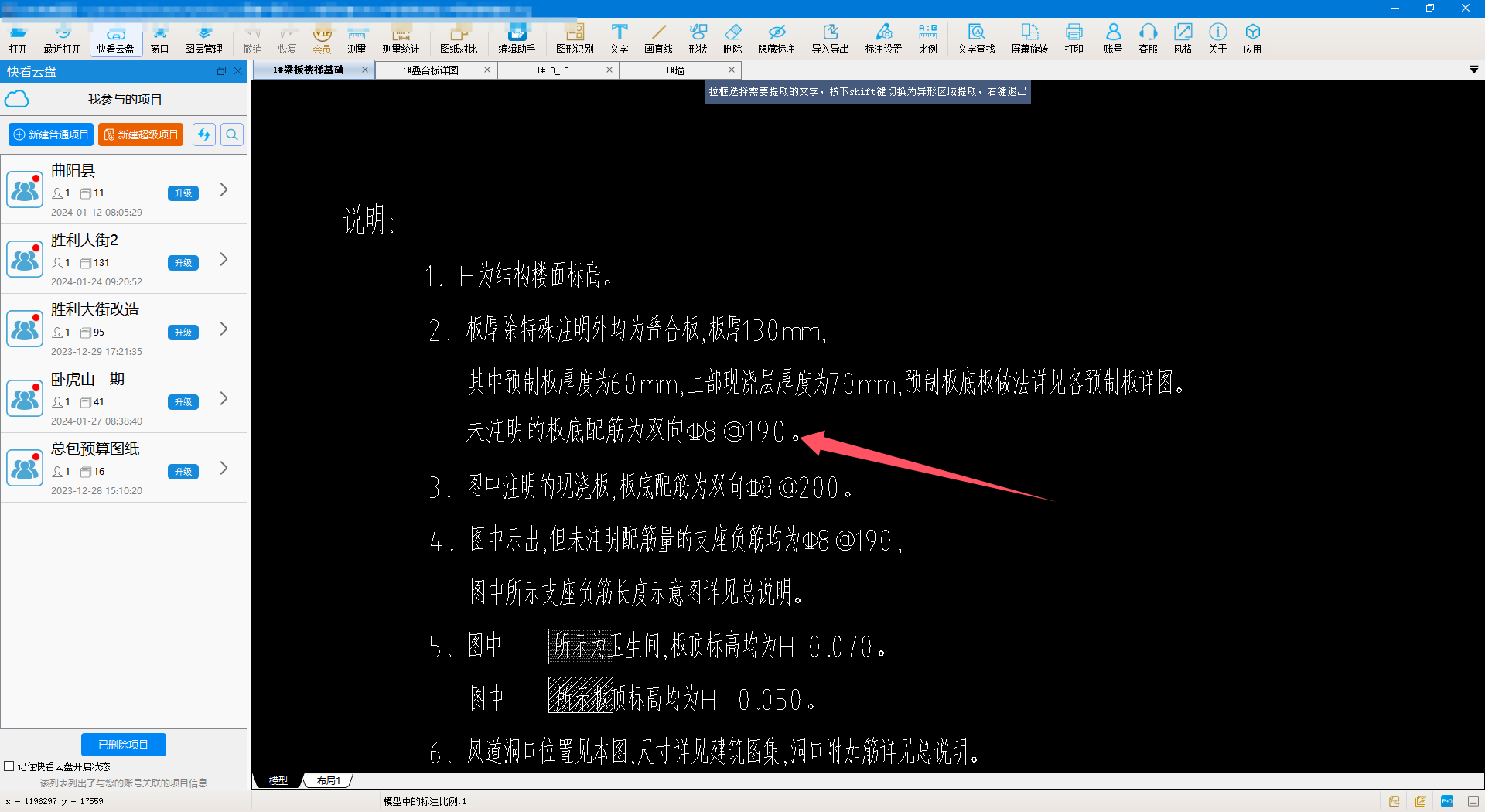Image resolution: width=1485 pixels, height=812 pixels.
Task: Click the 打印 print icon
Action: tap(1074, 39)
